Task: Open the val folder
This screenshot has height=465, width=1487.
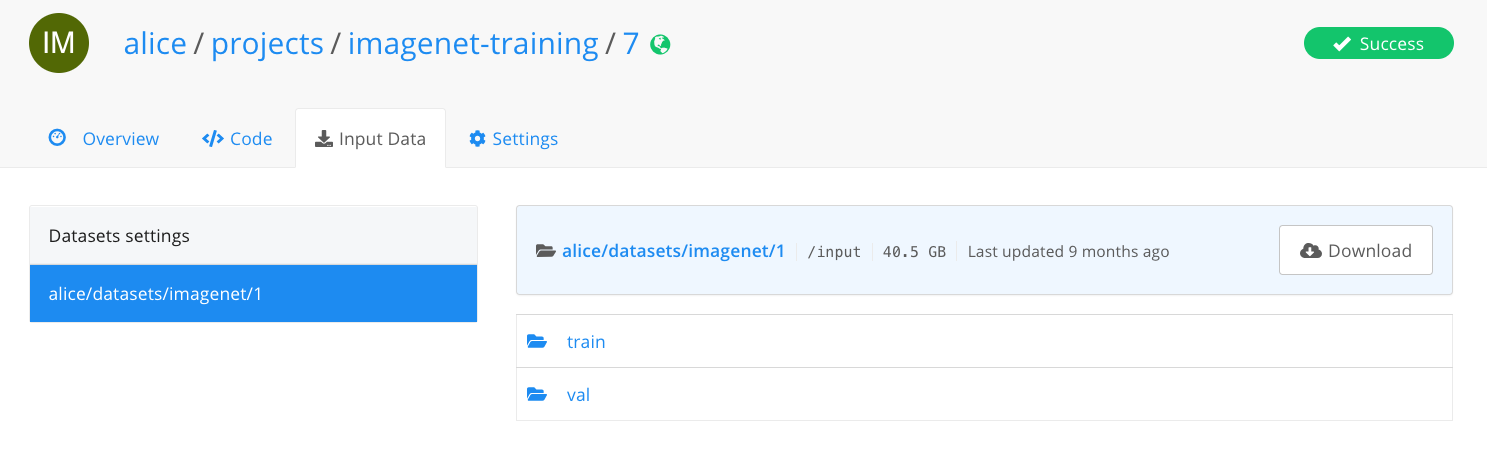Action: [578, 395]
